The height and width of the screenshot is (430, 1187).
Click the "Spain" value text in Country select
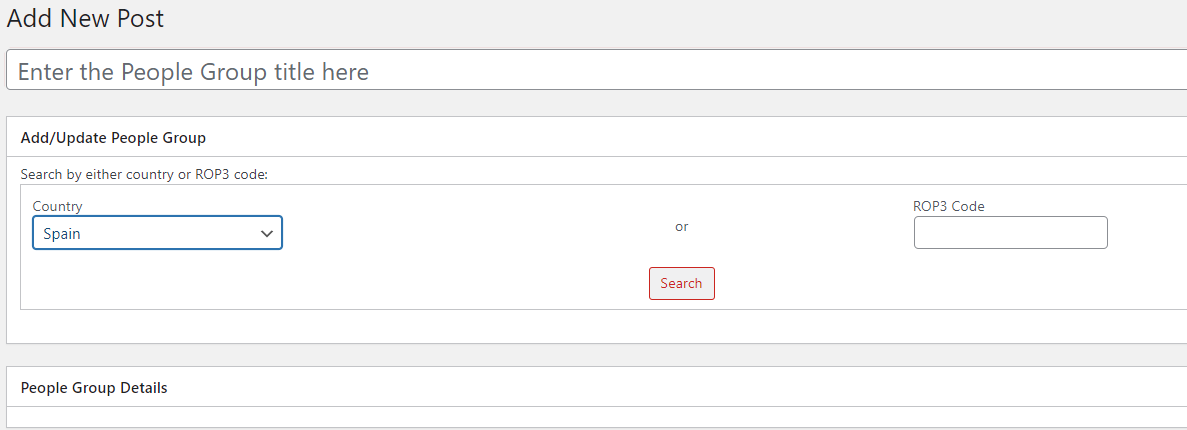(62, 233)
